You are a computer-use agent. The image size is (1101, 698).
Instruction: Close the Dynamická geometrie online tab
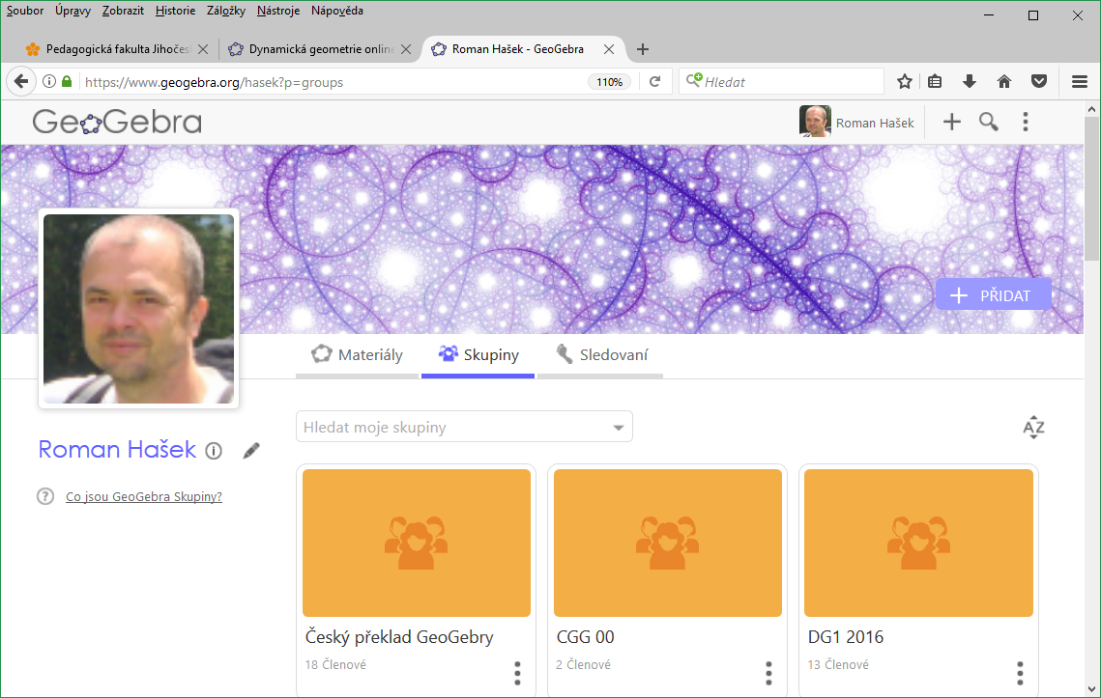pyautogui.click(x=406, y=49)
